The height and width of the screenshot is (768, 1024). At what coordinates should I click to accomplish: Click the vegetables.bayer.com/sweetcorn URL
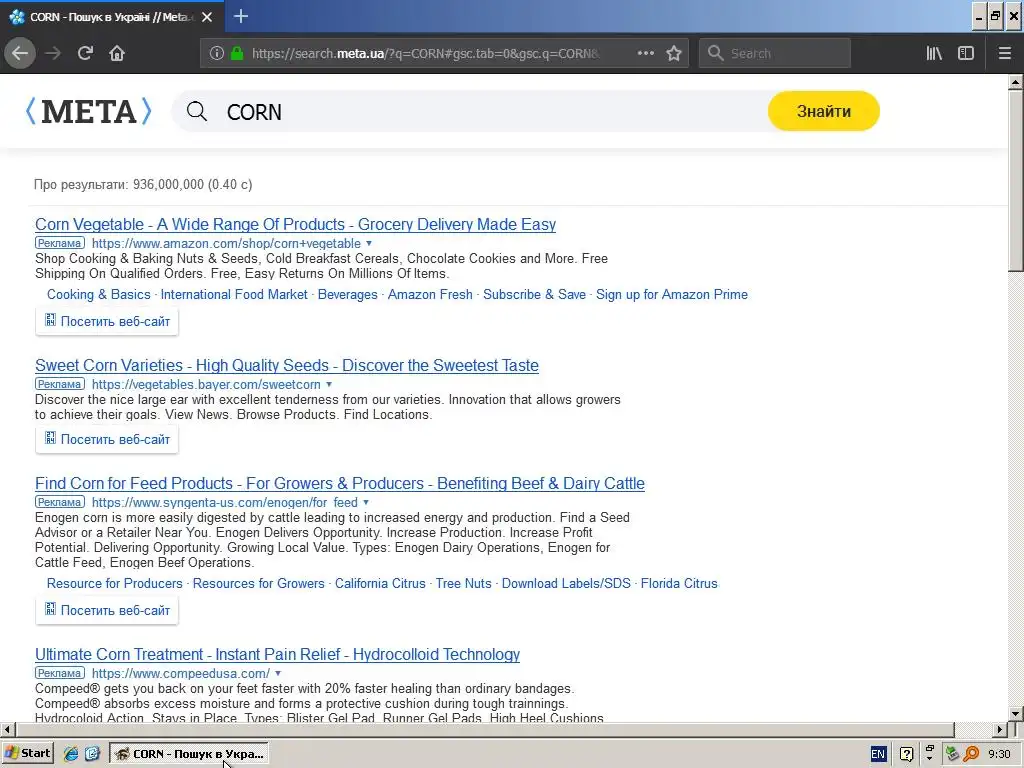(x=206, y=385)
